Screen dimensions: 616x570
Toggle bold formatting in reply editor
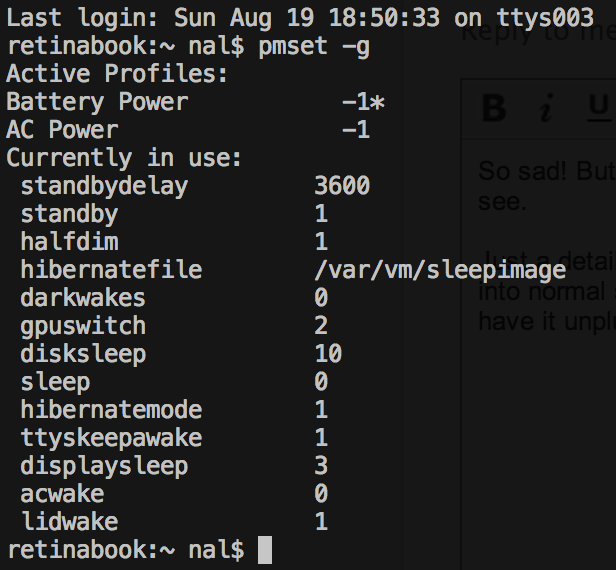(x=493, y=108)
